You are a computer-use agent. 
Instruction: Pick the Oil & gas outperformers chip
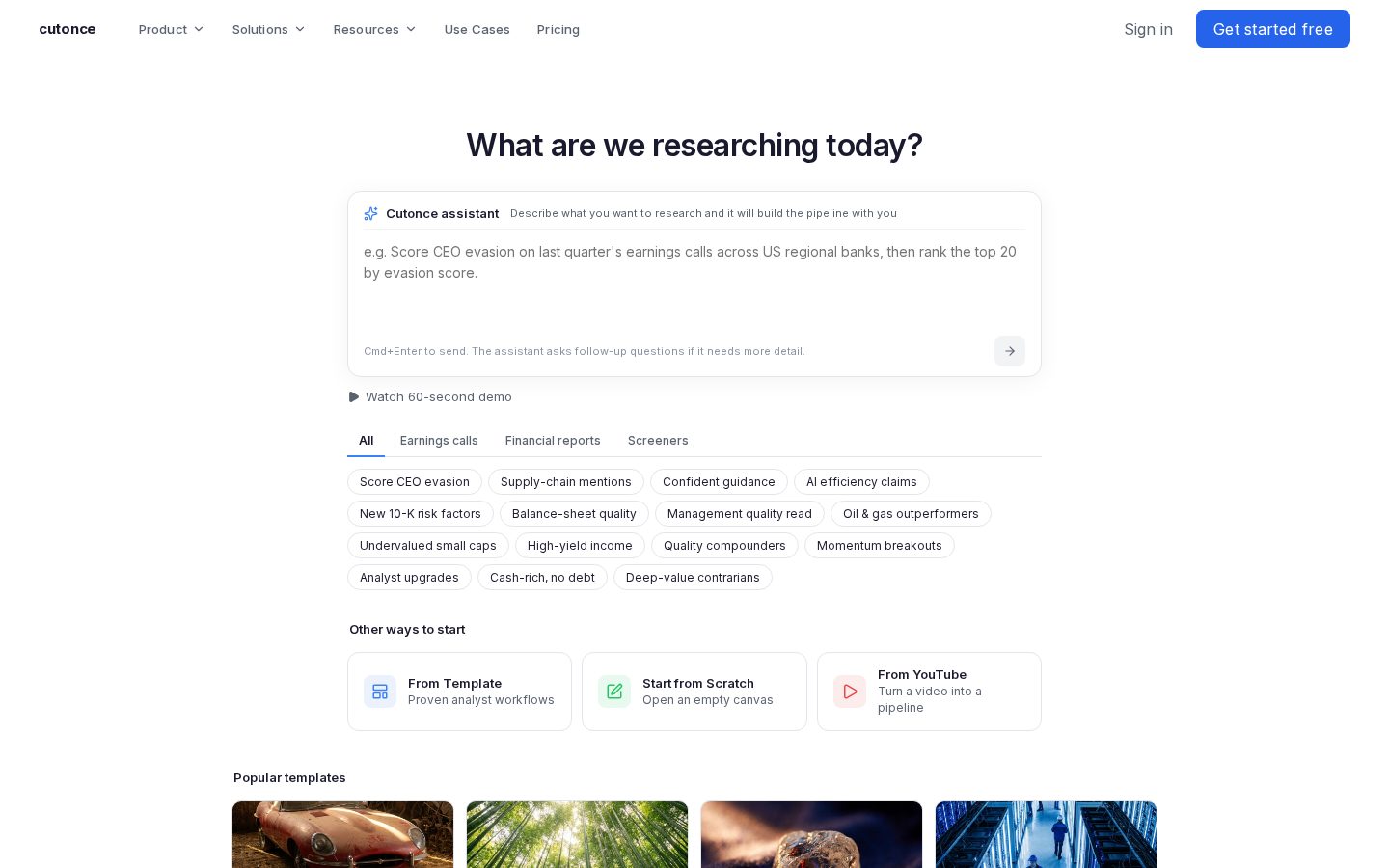pos(911,514)
